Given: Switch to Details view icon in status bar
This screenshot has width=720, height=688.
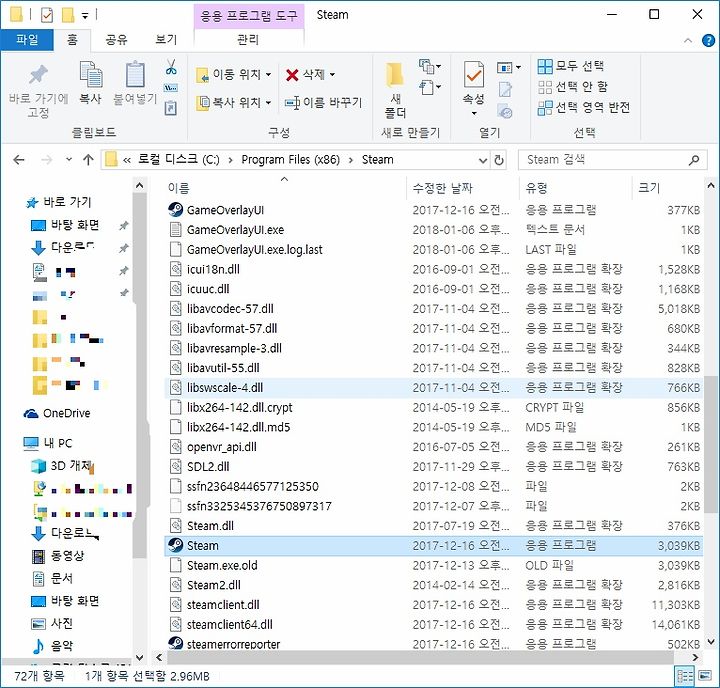Looking at the screenshot, I should click(x=685, y=676).
